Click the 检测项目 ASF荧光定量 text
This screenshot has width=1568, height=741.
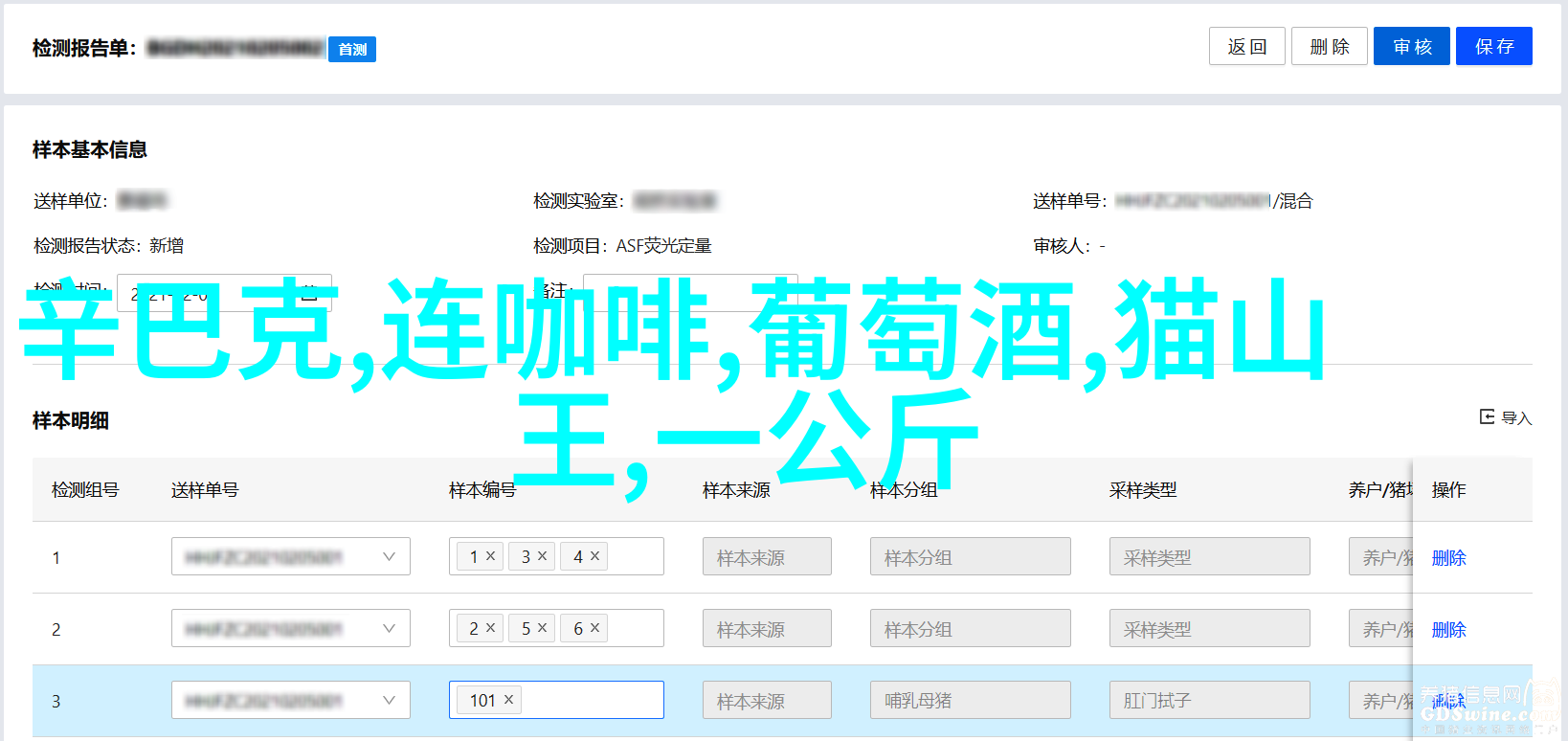tap(622, 246)
